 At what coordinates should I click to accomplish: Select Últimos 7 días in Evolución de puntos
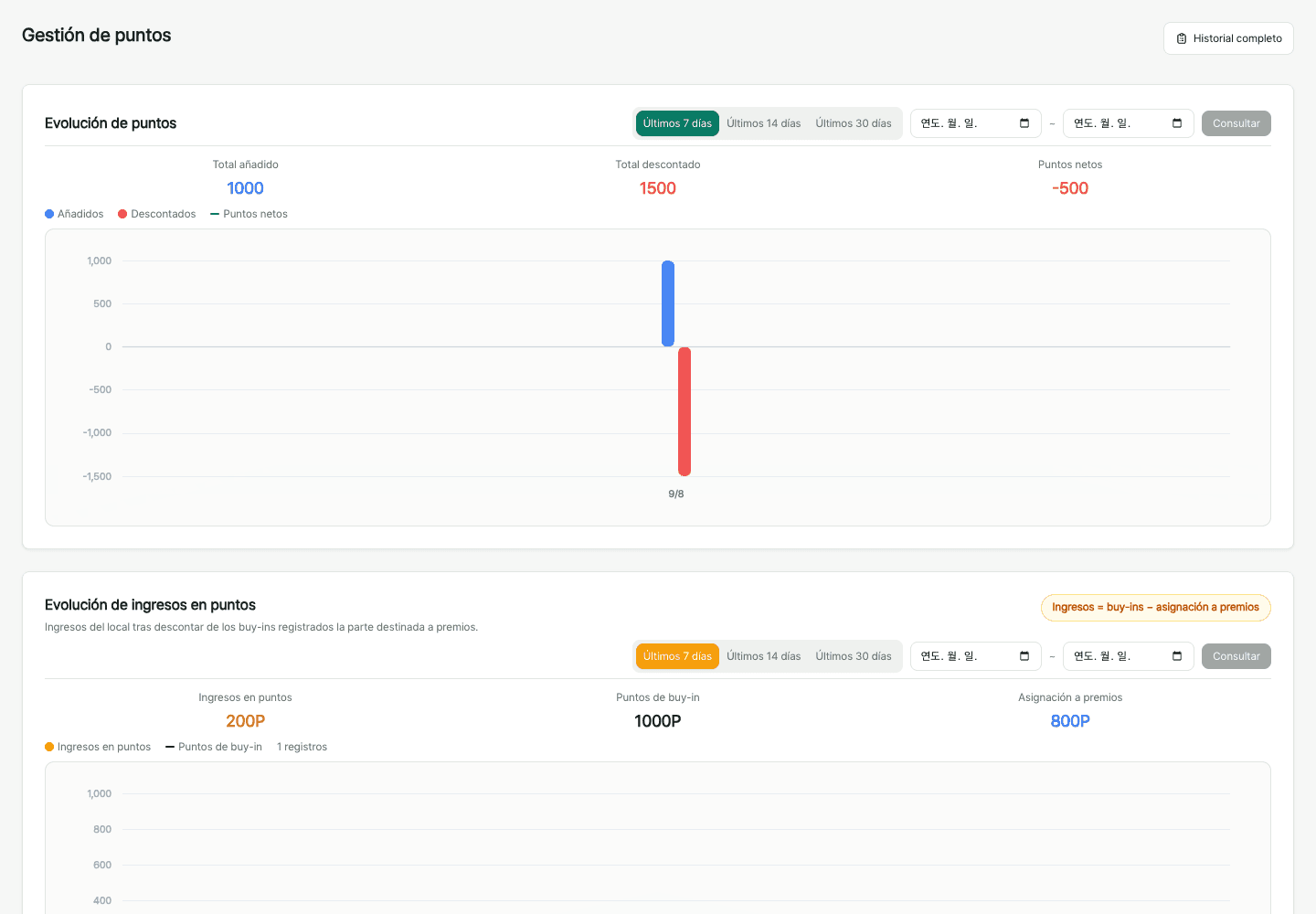click(x=677, y=123)
